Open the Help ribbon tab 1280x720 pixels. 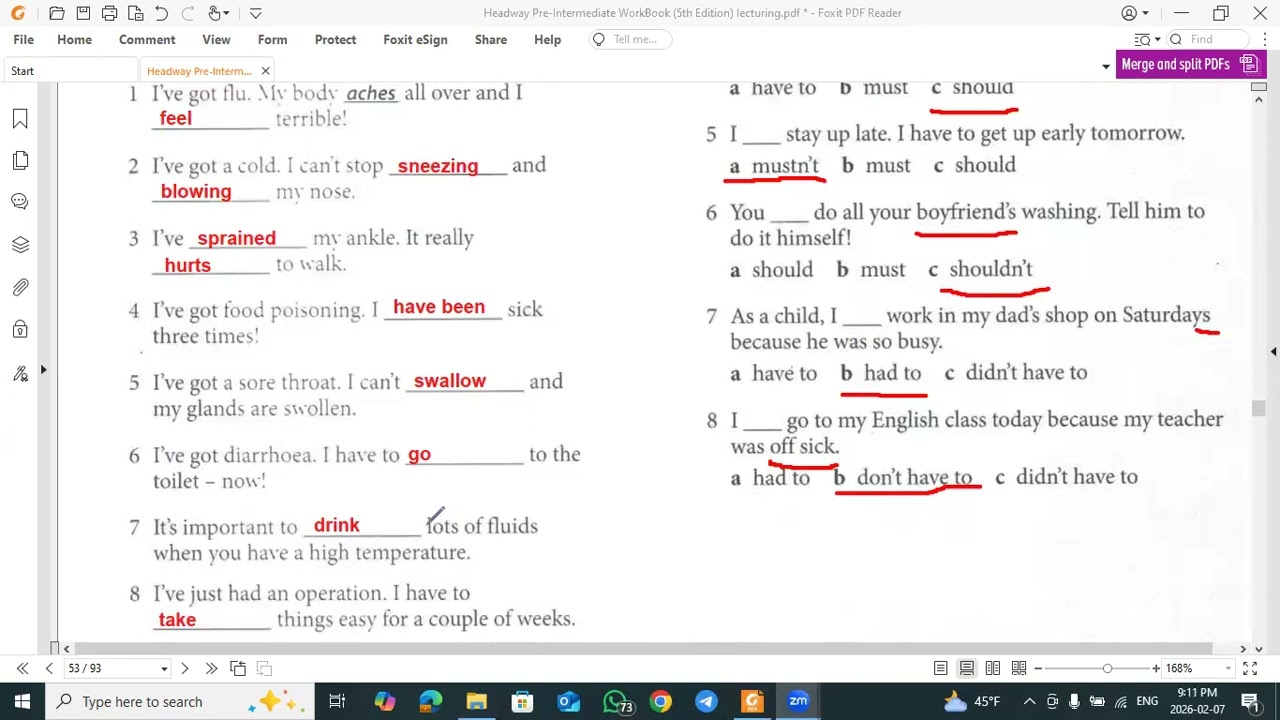click(547, 39)
